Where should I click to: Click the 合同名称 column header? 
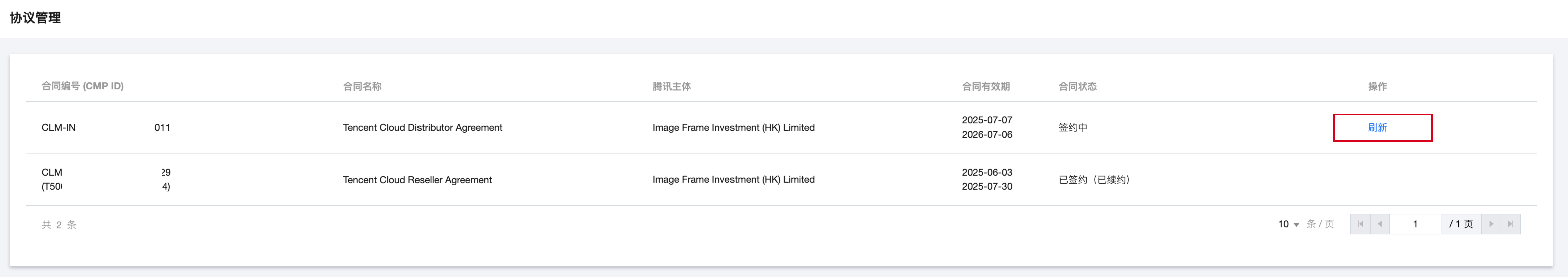[362, 86]
